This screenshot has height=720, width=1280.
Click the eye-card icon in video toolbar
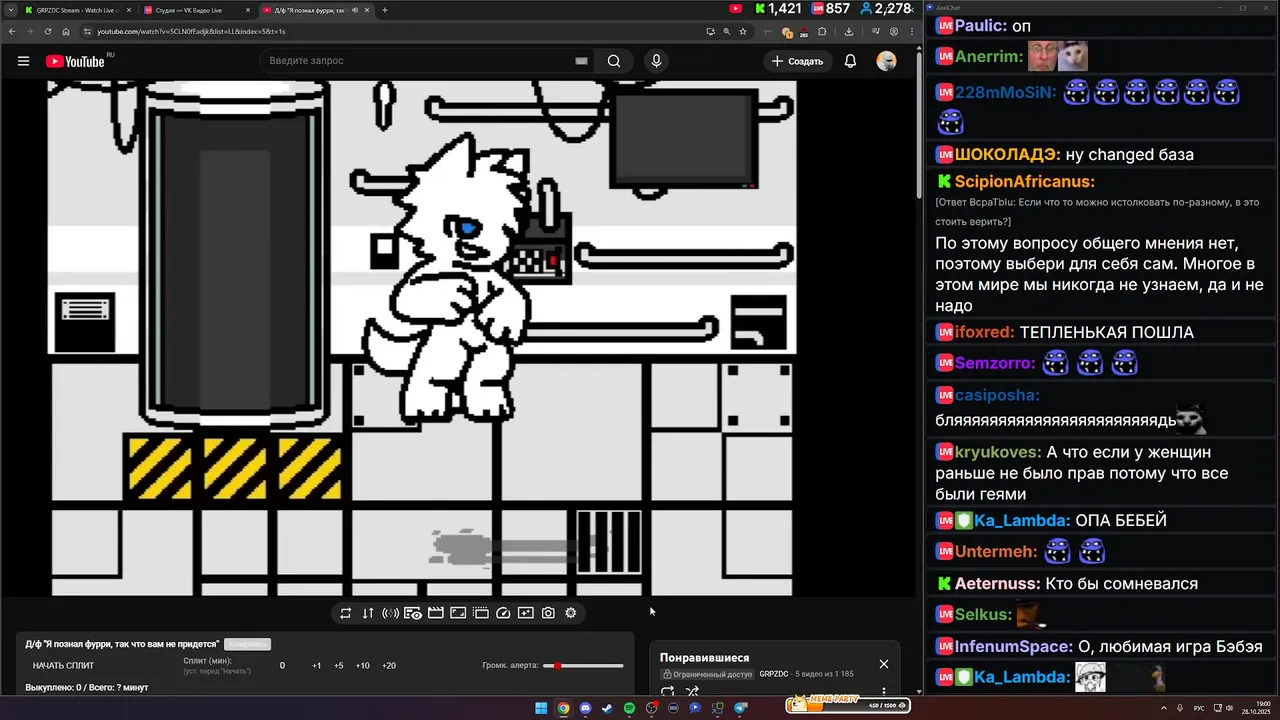tap(413, 613)
